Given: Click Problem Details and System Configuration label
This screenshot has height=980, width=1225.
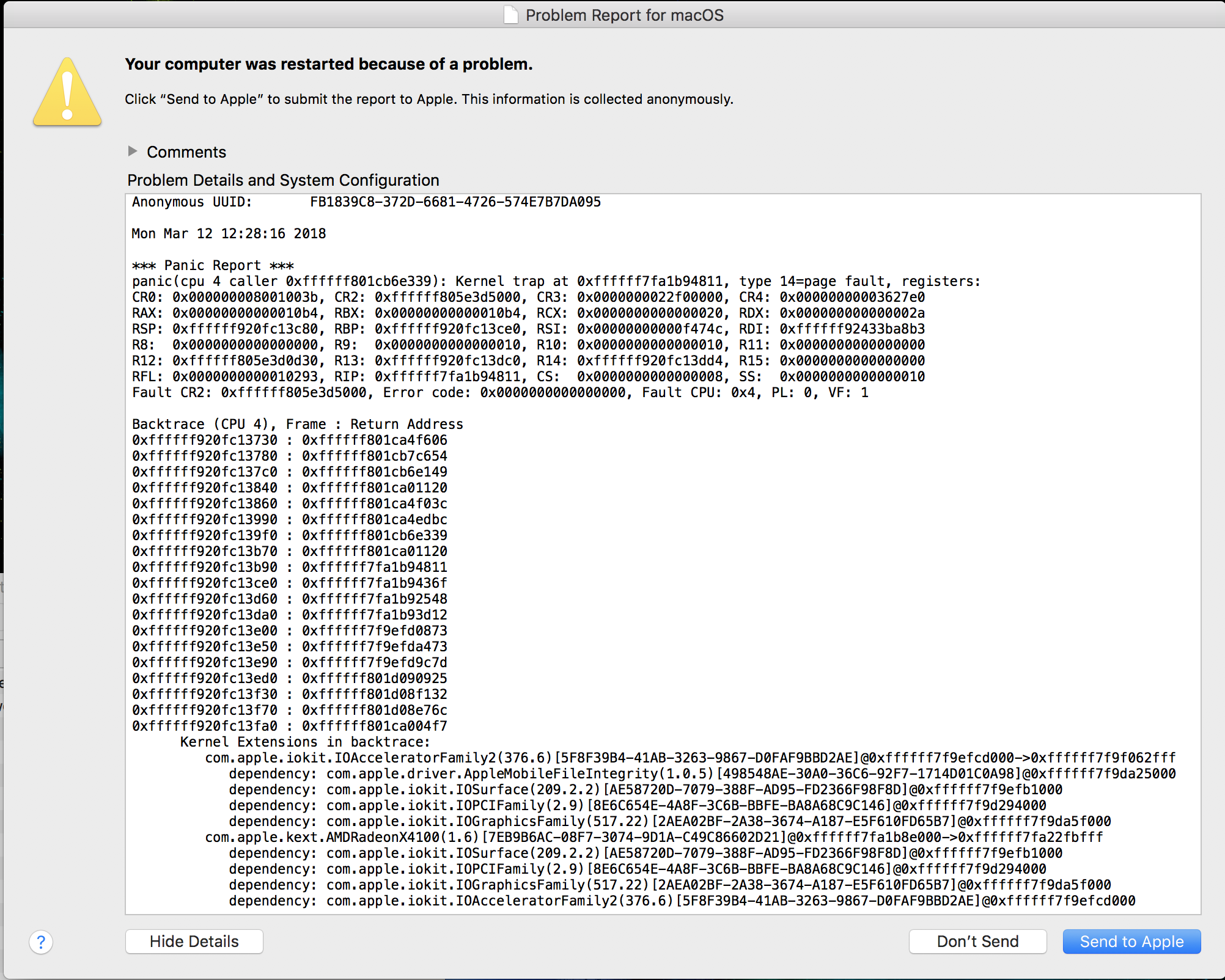Looking at the screenshot, I should (x=283, y=180).
